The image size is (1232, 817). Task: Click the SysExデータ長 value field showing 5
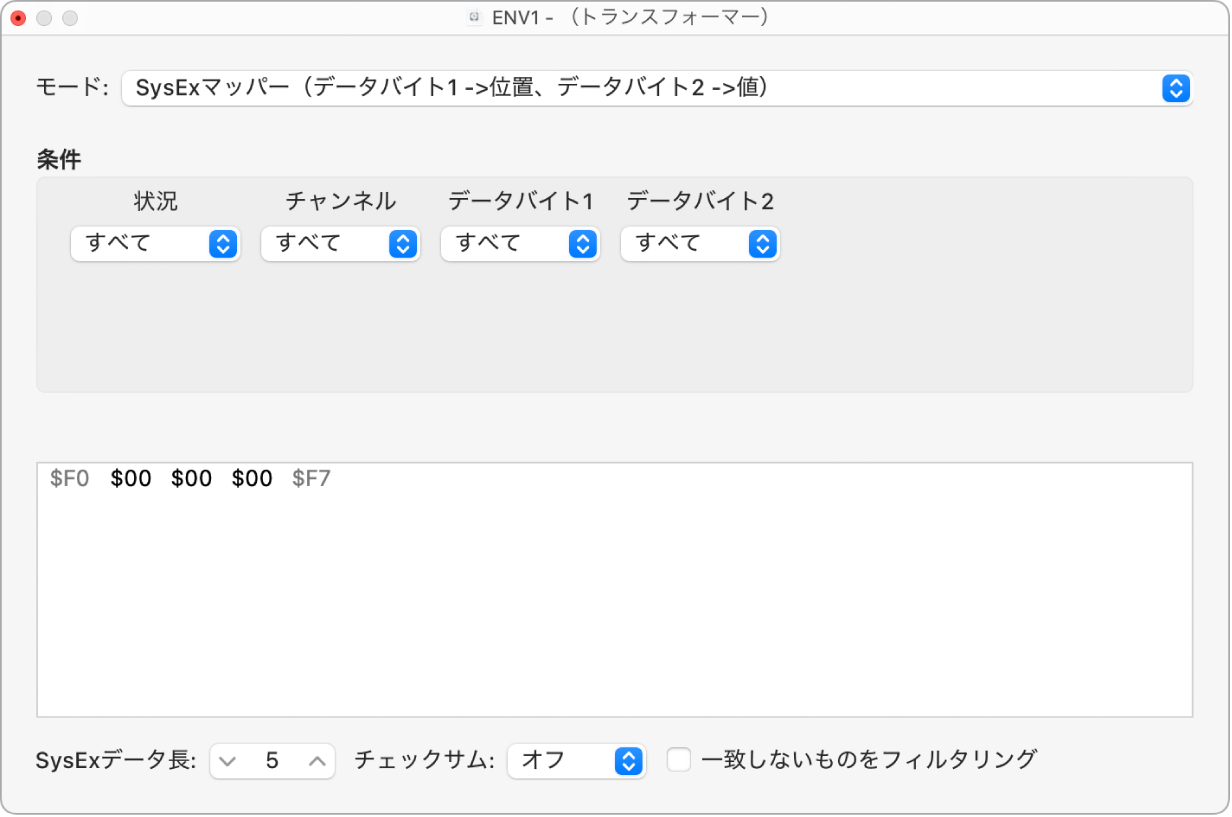(x=272, y=761)
